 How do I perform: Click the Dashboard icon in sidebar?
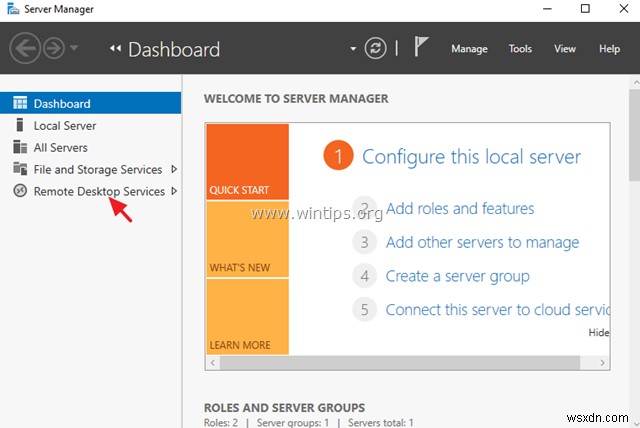[19, 103]
